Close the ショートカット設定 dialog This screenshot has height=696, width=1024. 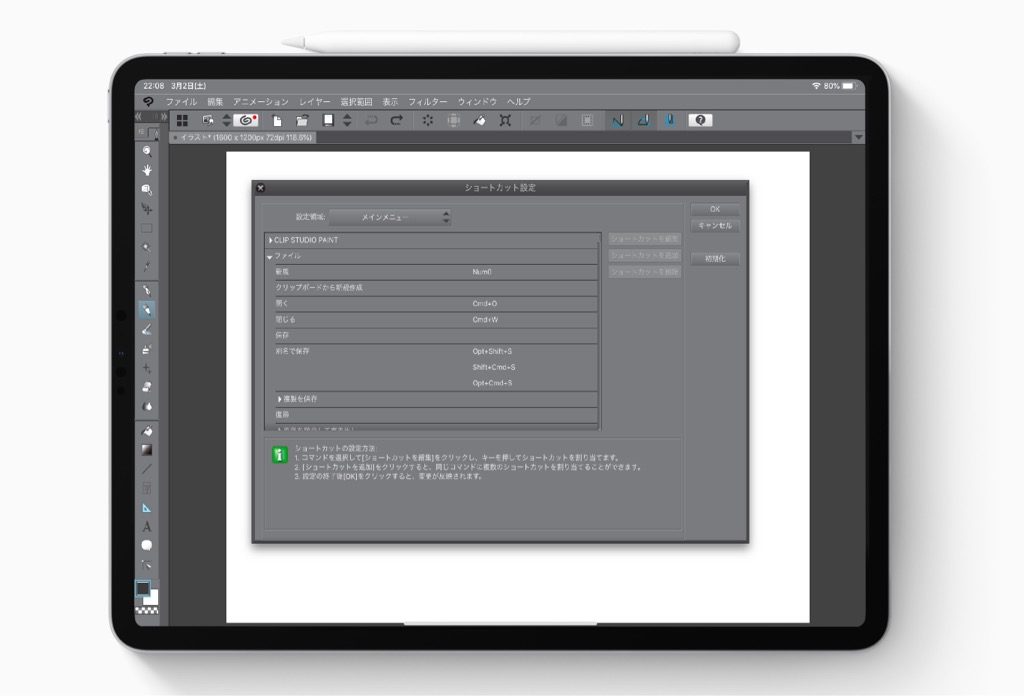pyautogui.click(x=261, y=188)
